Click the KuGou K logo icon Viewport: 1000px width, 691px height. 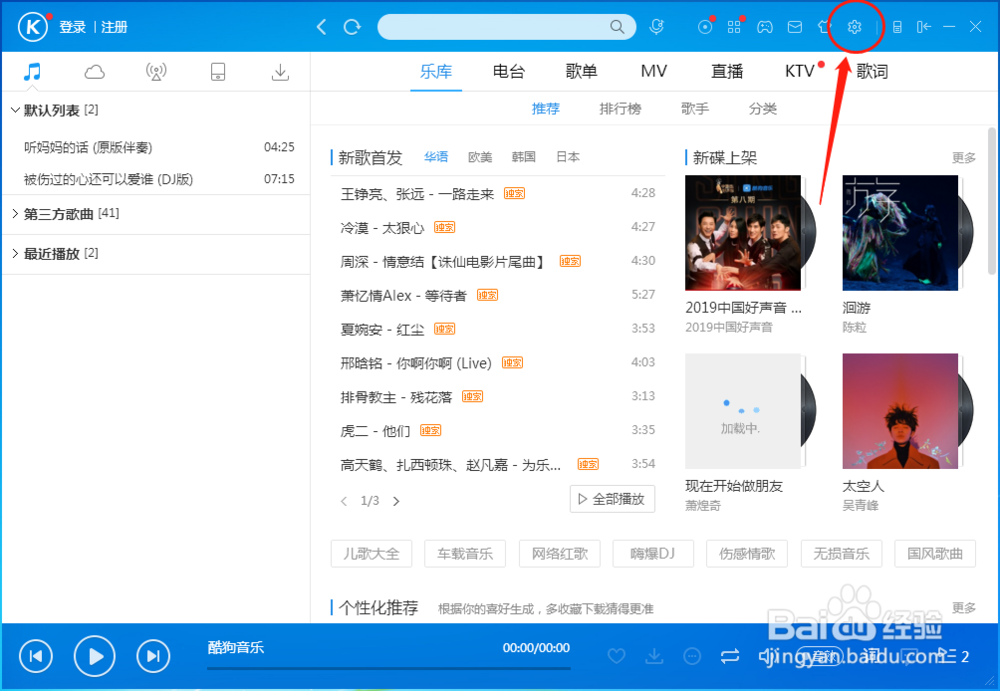pos(32,27)
